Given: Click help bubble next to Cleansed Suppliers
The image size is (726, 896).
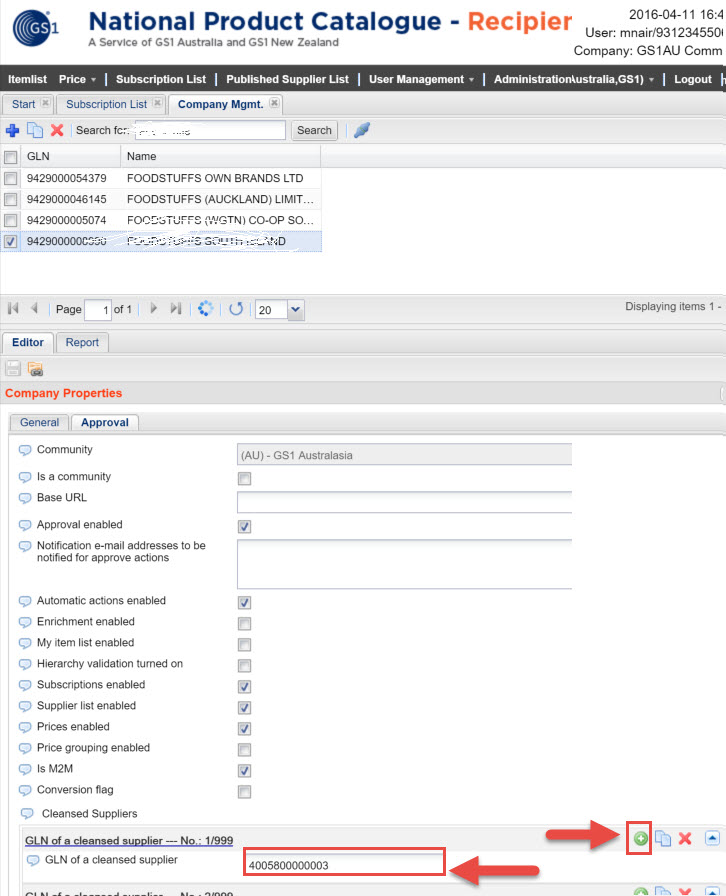Looking at the screenshot, I should coord(27,814).
